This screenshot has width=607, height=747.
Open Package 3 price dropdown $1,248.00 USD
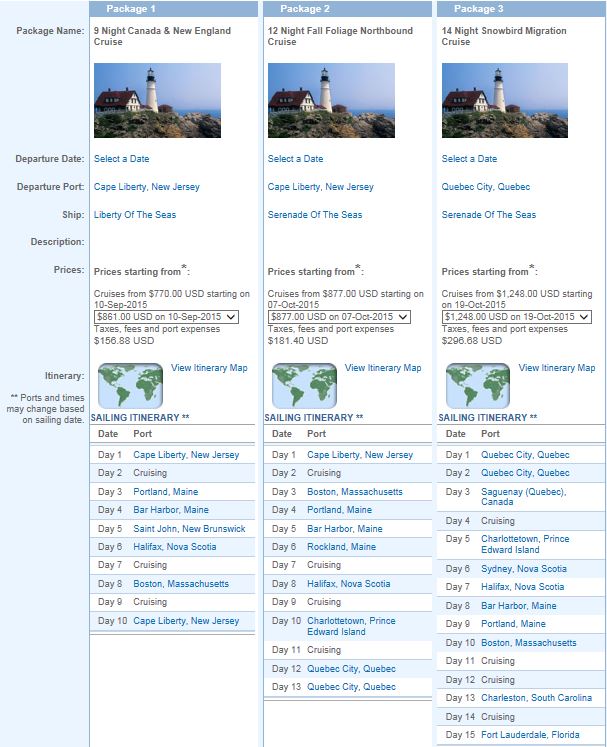[517, 317]
